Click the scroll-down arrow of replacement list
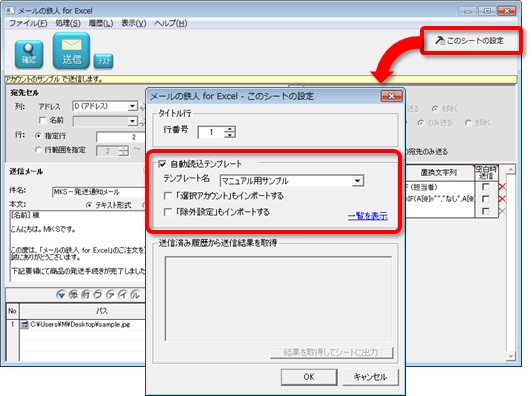Screen dimensions: 532x396 pyautogui.click(x=511, y=356)
